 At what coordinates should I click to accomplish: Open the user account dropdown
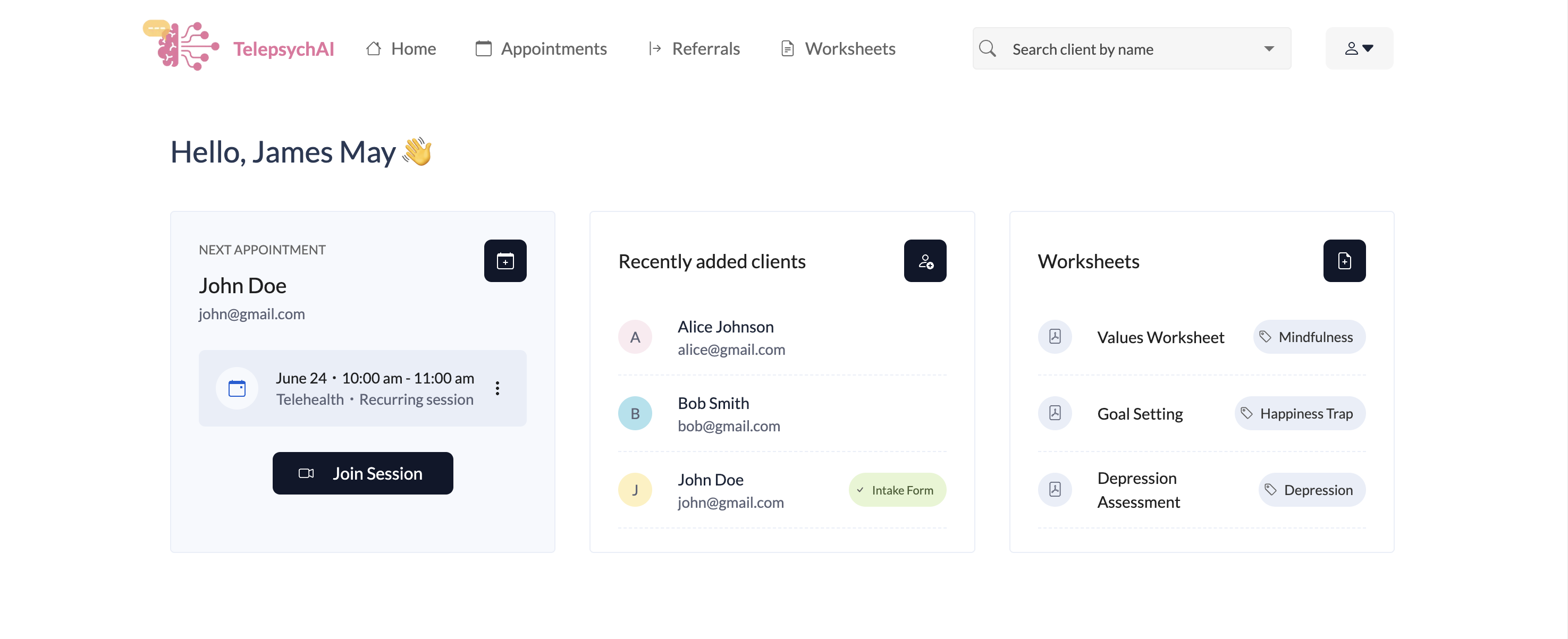(x=1358, y=48)
